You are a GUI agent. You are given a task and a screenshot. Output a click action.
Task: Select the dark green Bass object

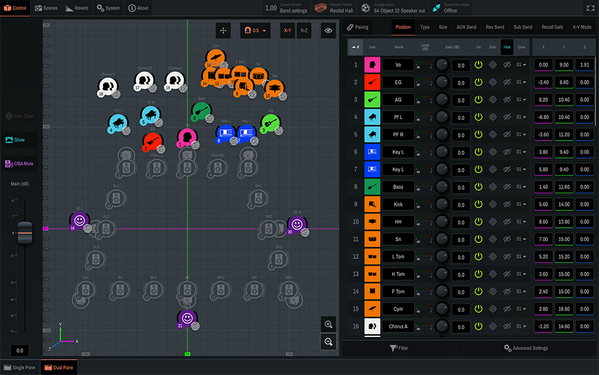point(201,111)
